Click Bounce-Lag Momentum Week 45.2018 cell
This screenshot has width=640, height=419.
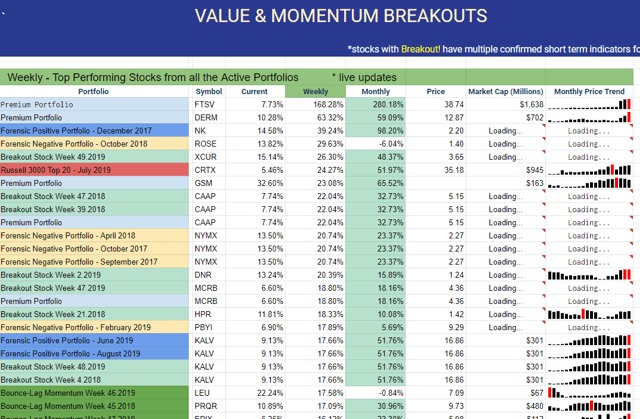point(94,406)
